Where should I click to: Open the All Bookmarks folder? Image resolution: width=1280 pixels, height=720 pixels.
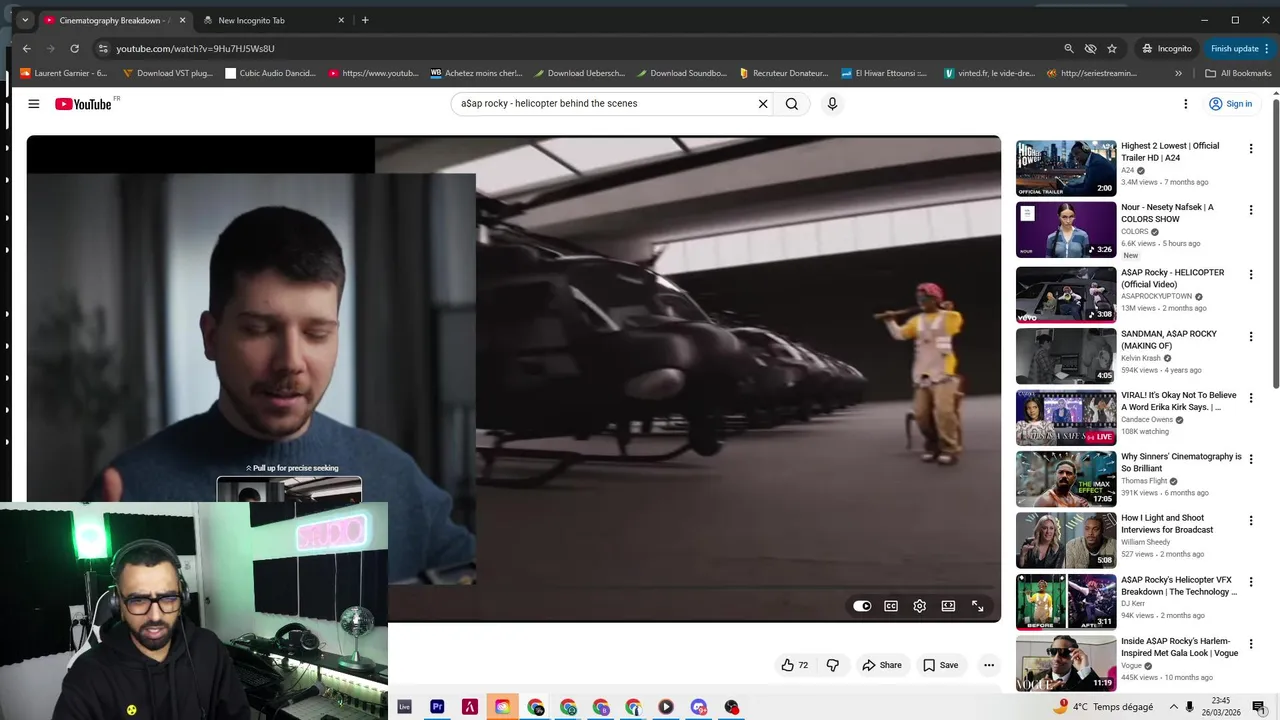[1238, 73]
